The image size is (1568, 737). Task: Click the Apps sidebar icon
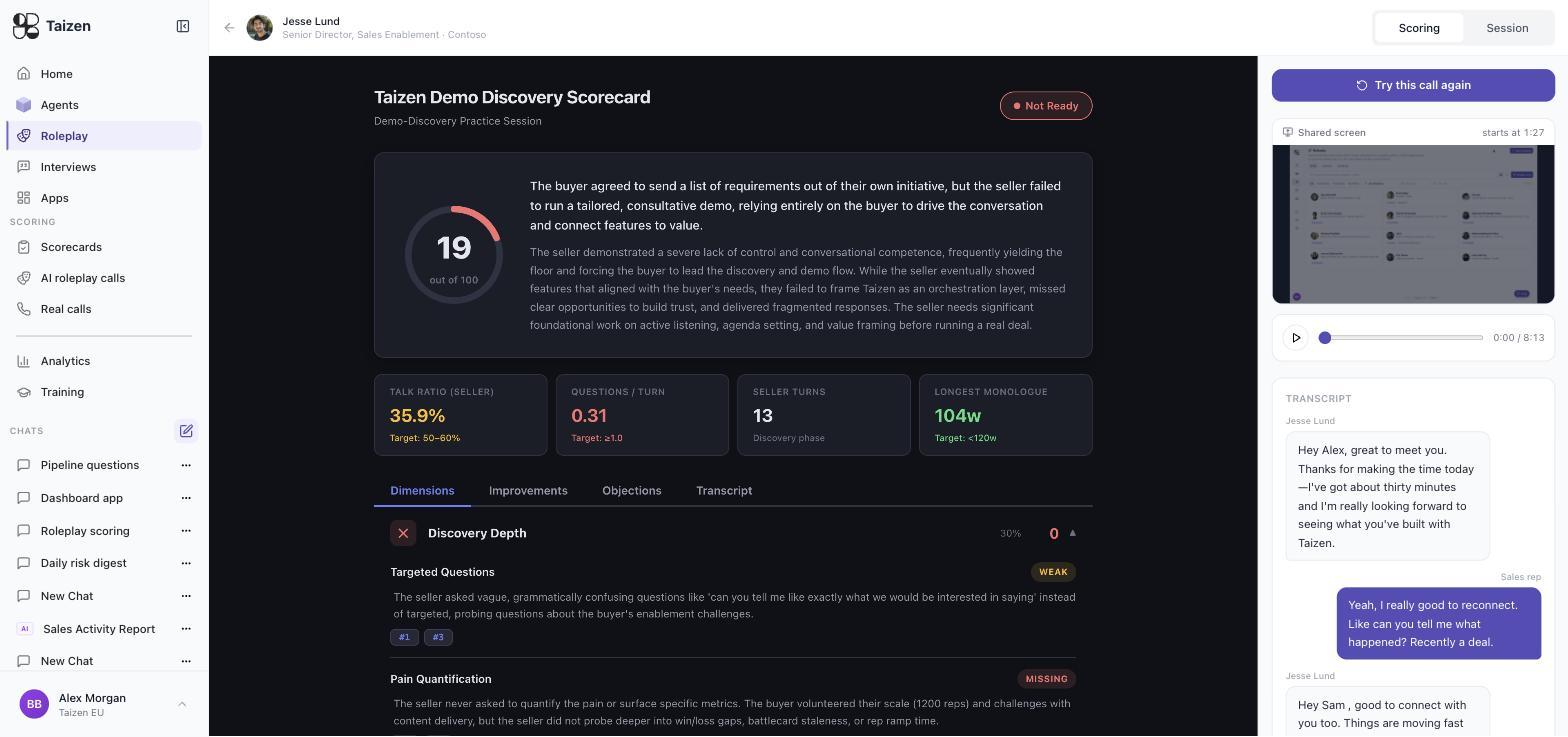[x=24, y=198]
